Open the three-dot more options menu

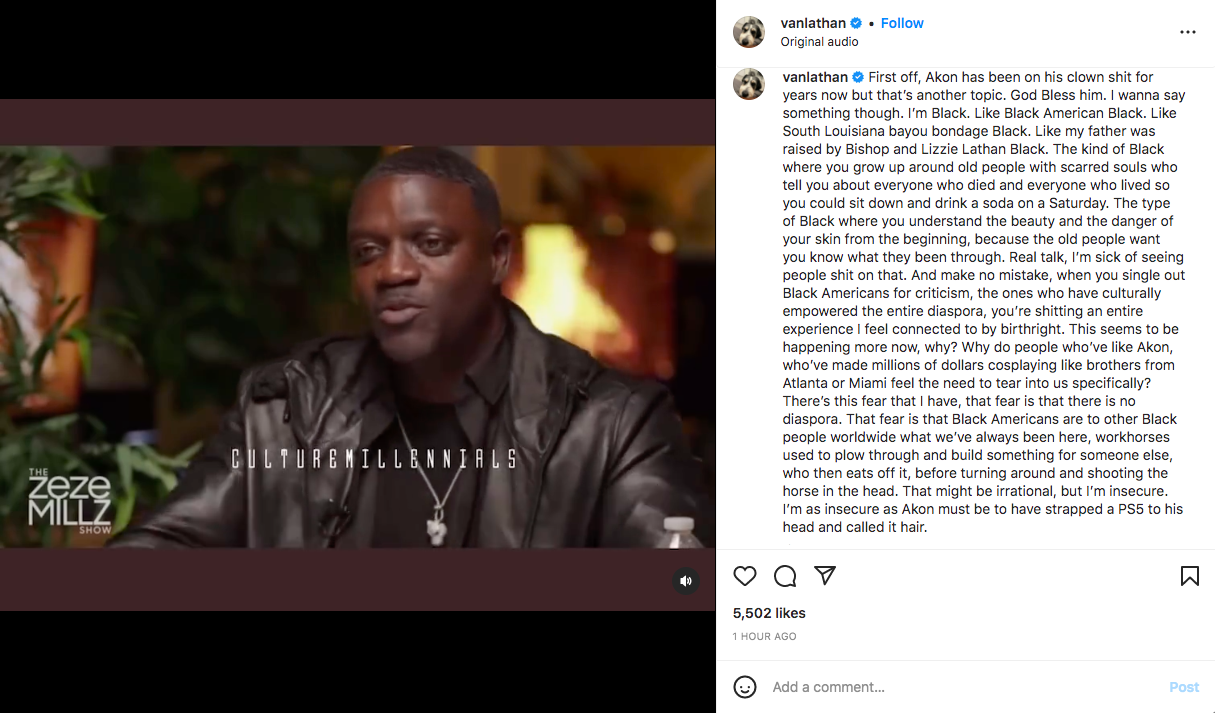coord(1188,32)
